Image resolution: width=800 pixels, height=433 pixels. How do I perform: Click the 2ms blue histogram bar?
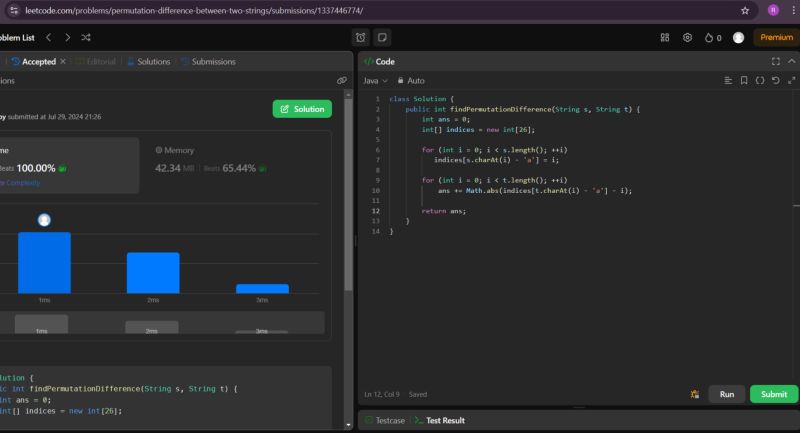(x=153, y=273)
